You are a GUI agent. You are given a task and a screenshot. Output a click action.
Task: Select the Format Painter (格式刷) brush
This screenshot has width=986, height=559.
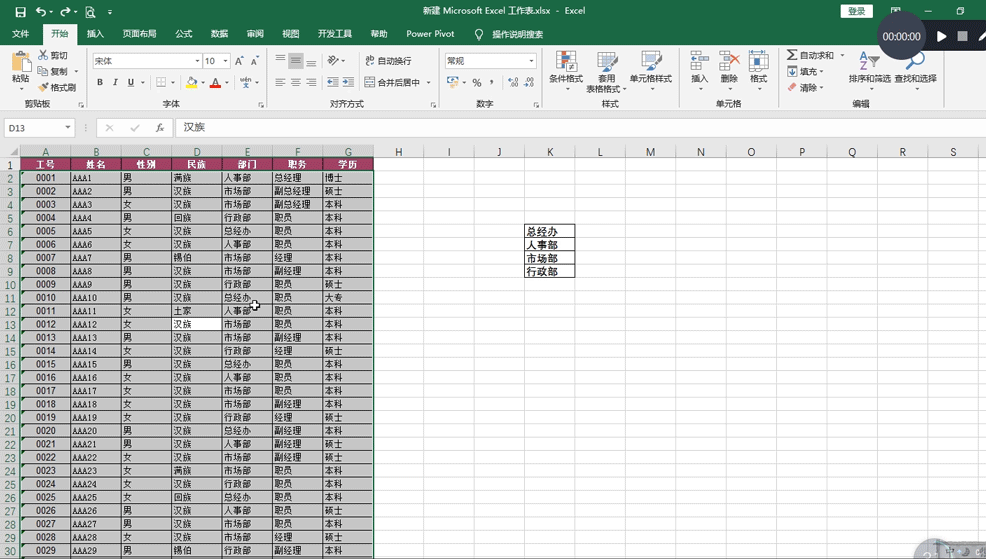click(43, 87)
